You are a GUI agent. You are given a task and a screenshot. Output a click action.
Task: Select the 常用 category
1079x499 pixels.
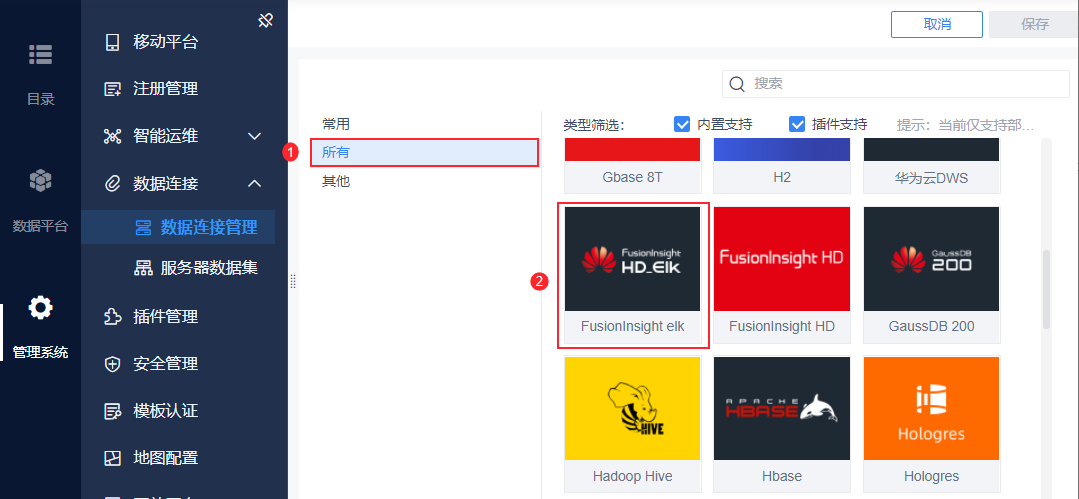336,124
